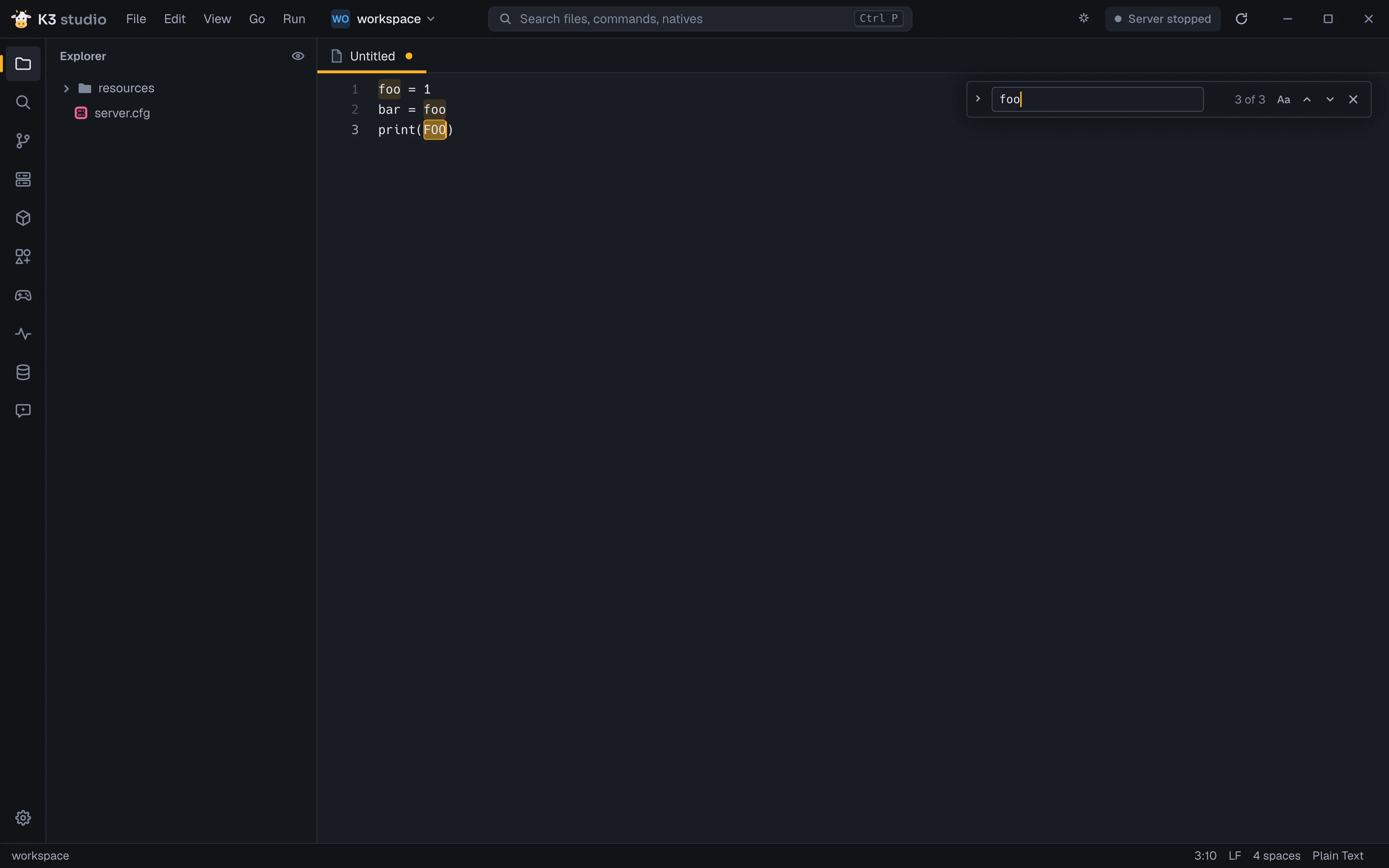The width and height of the screenshot is (1389, 868).
Task: Go to next match arrow
Action: pyautogui.click(x=1330, y=99)
